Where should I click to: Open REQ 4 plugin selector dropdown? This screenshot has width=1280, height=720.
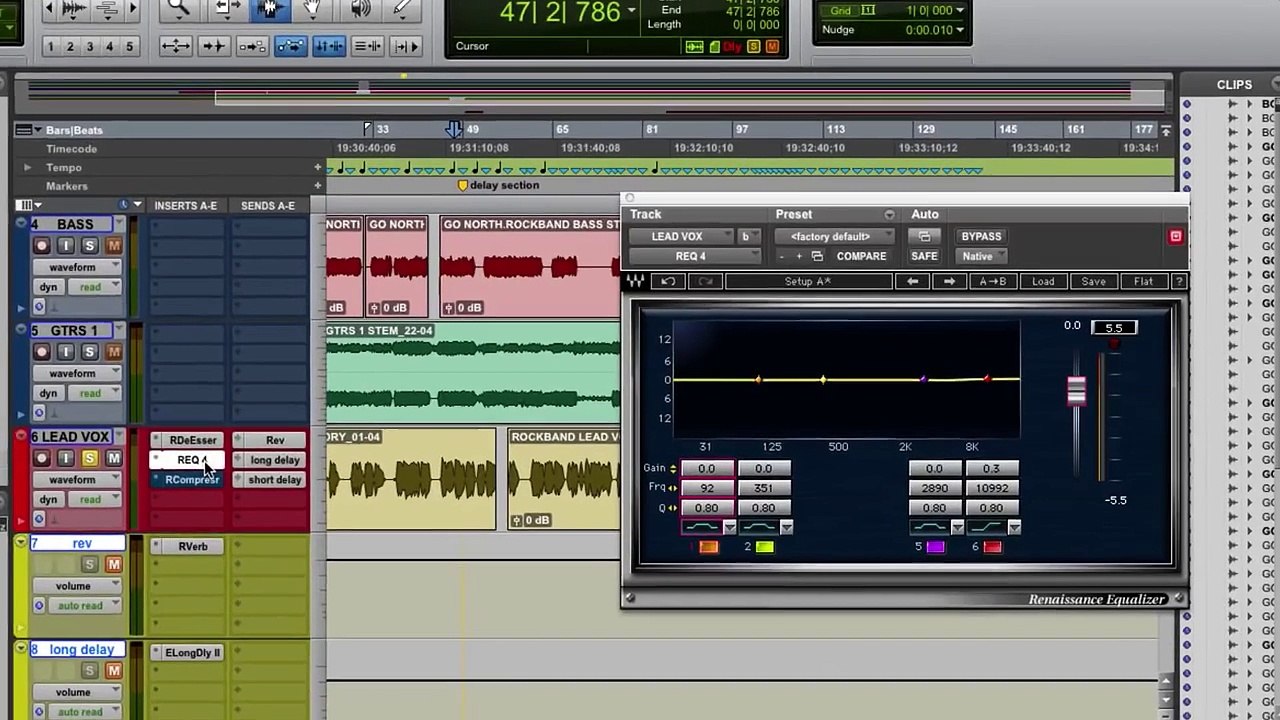click(x=694, y=257)
